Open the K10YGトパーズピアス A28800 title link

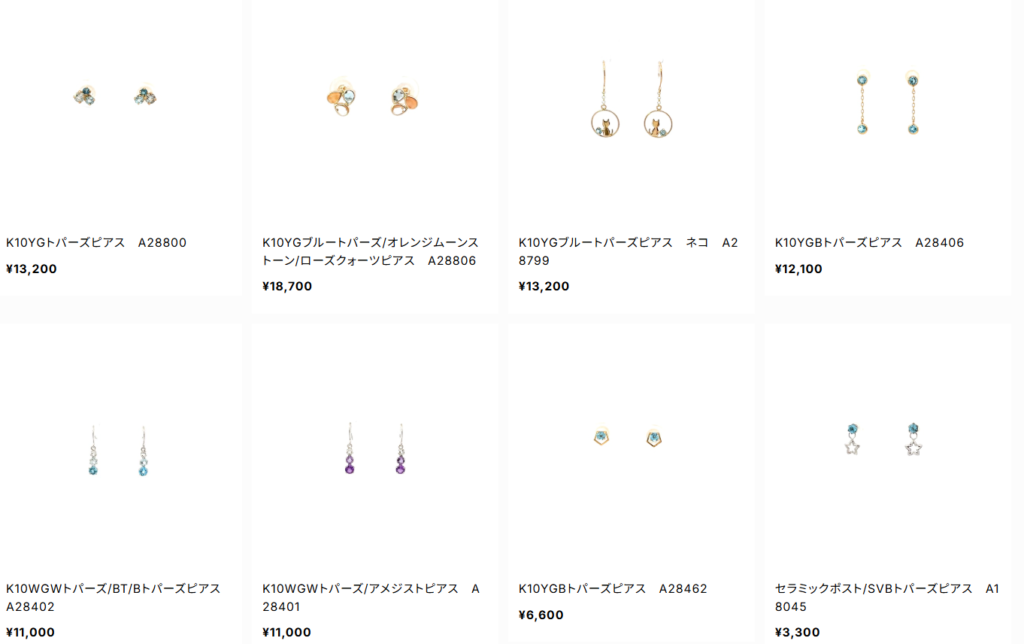point(97,242)
